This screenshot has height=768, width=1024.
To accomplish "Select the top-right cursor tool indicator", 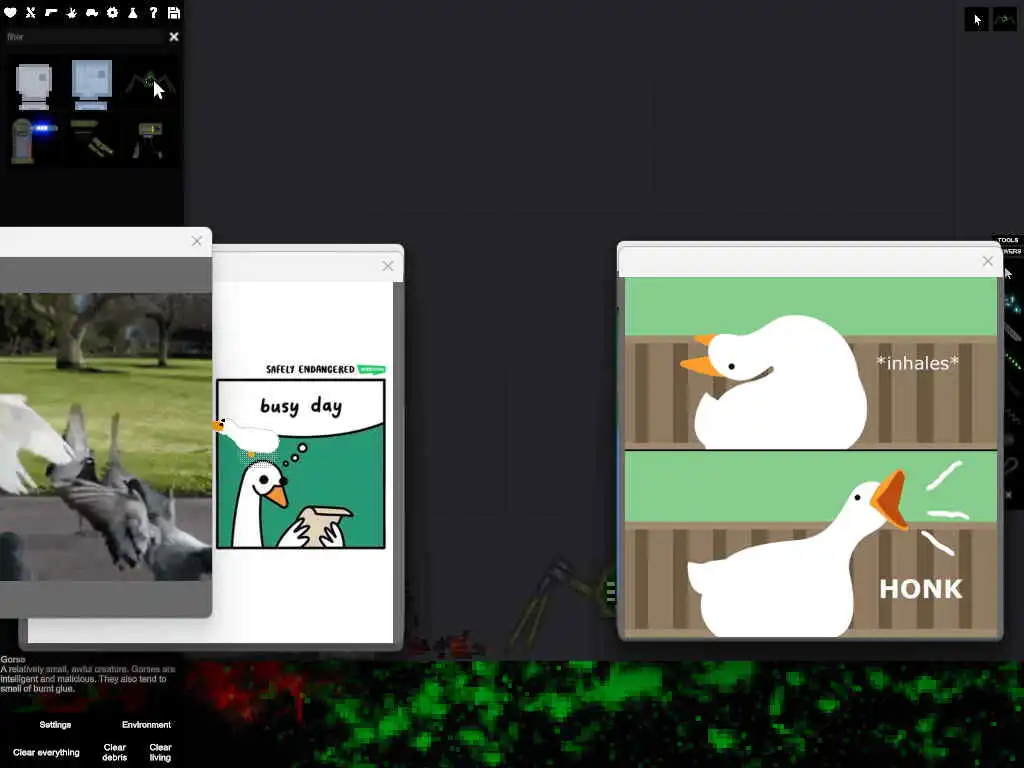I will click(x=977, y=20).
